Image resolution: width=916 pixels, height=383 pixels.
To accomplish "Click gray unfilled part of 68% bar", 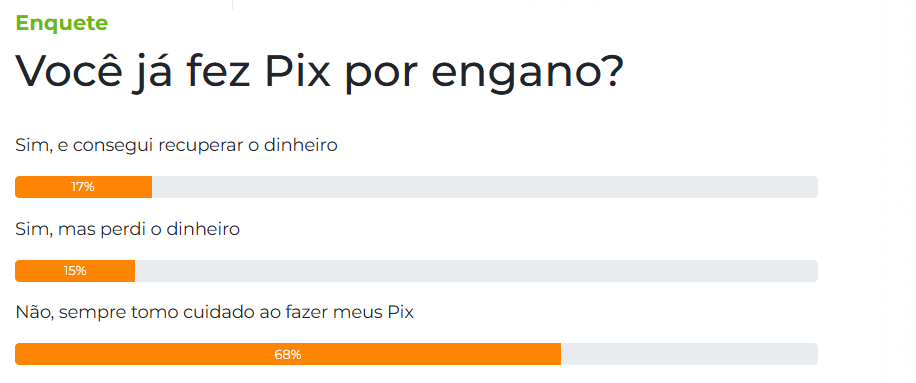I will 689,354.
